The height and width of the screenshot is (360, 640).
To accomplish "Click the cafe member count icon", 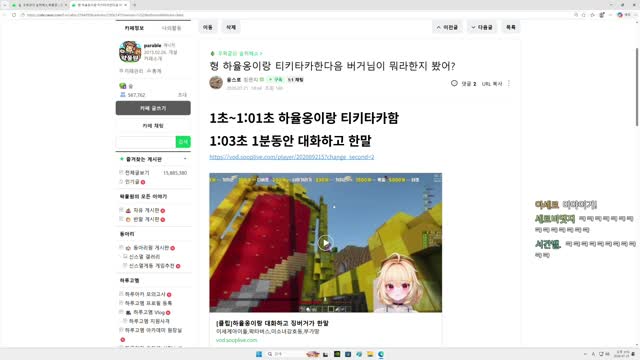I will pyautogui.click(x=122, y=95).
